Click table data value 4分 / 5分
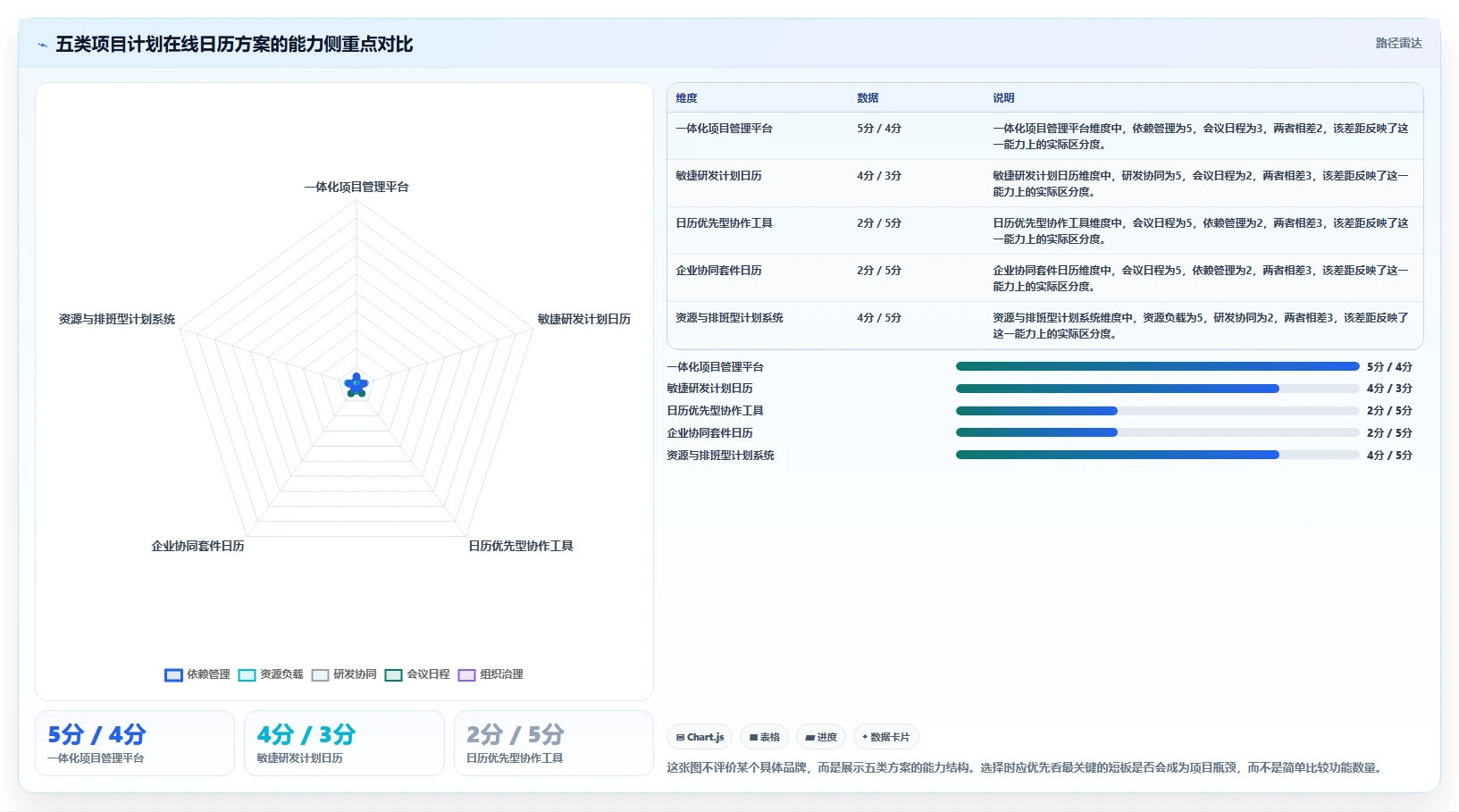Viewport: 1459px width, 812px height. click(x=879, y=318)
